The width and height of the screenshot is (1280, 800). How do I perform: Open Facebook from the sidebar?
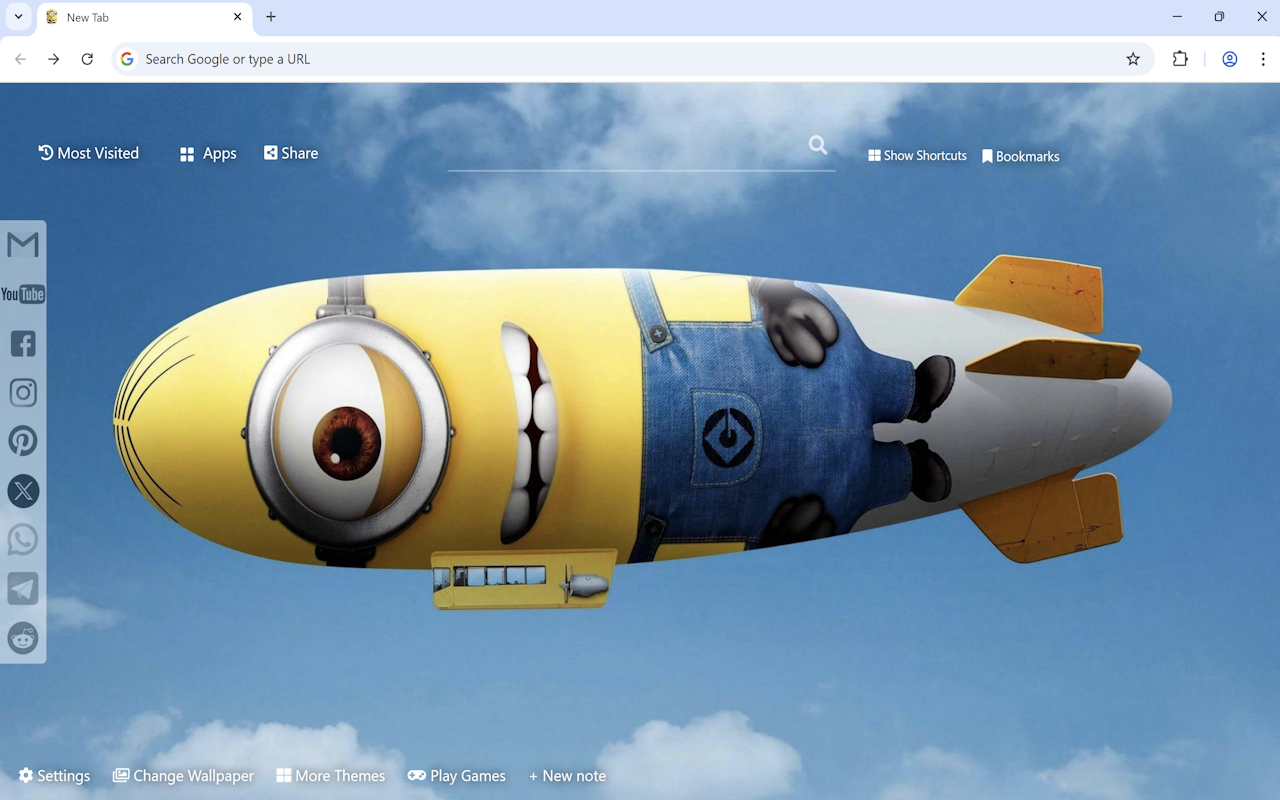coord(22,343)
